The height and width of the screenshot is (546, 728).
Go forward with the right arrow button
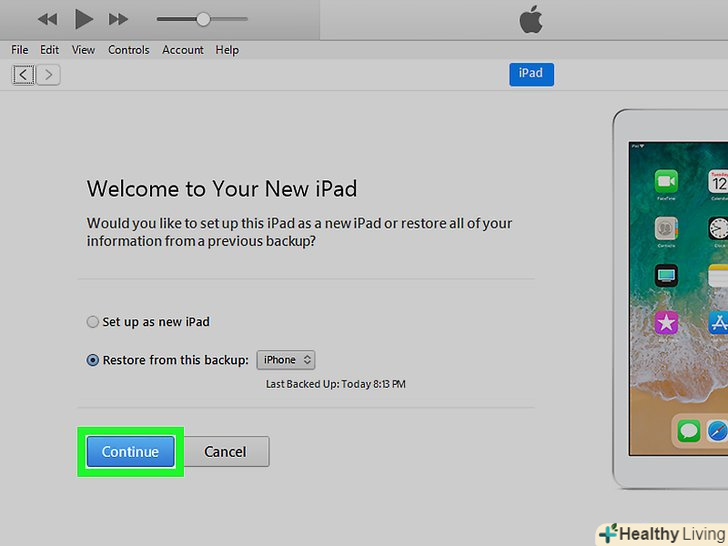click(48, 75)
